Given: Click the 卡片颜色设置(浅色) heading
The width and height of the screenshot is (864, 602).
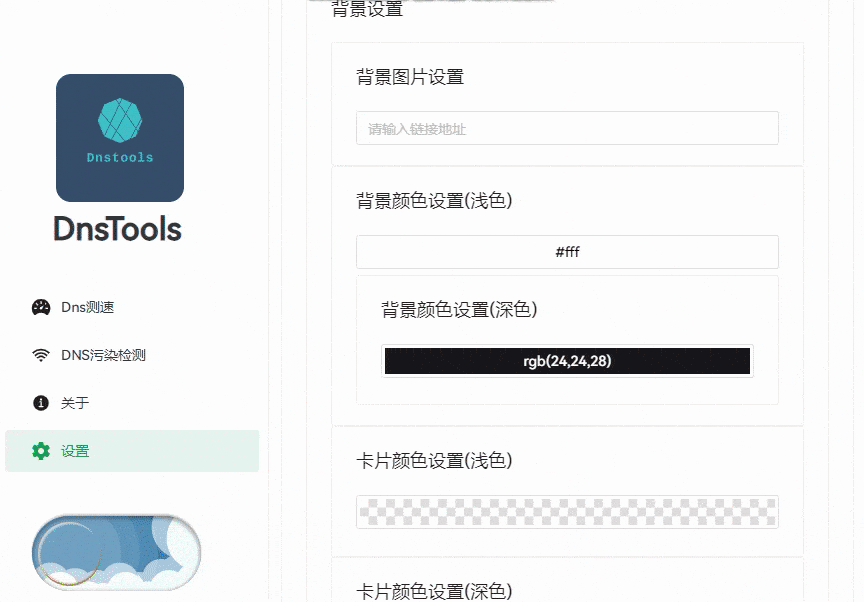Looking at the screenshot, I should pos(435,461).
